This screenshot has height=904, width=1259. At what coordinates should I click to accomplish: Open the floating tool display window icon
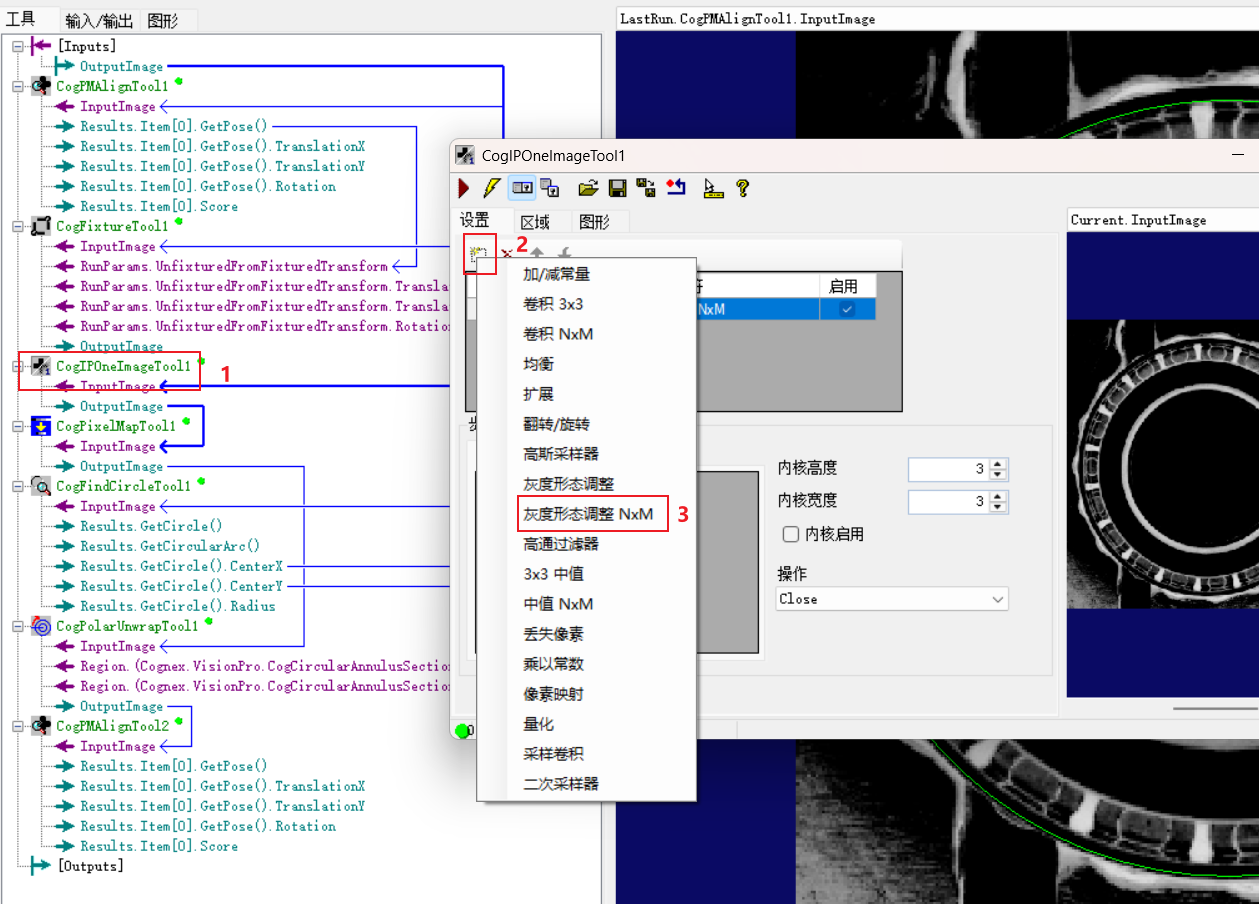[x=549, y=188]
